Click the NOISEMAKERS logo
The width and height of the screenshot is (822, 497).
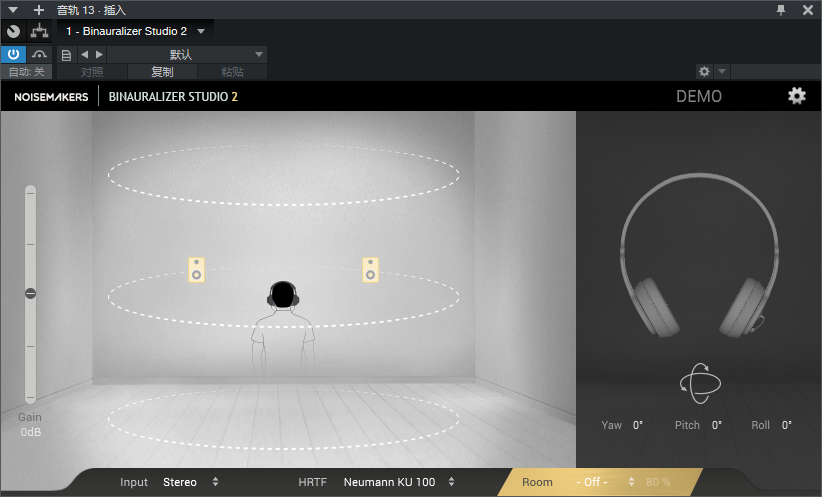pos(51,97)
